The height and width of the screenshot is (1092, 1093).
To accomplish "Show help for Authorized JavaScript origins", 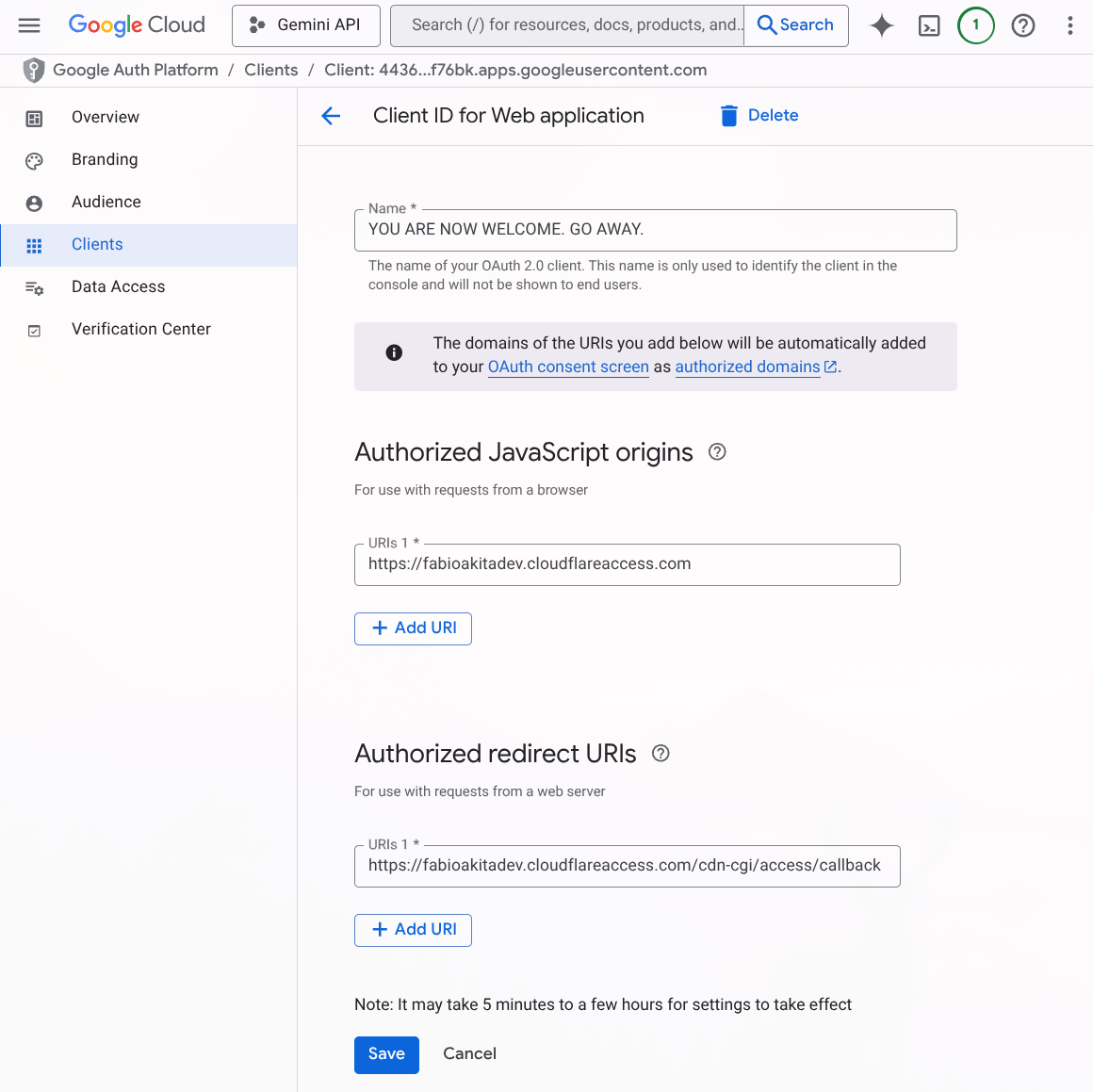I will (717, 452).
